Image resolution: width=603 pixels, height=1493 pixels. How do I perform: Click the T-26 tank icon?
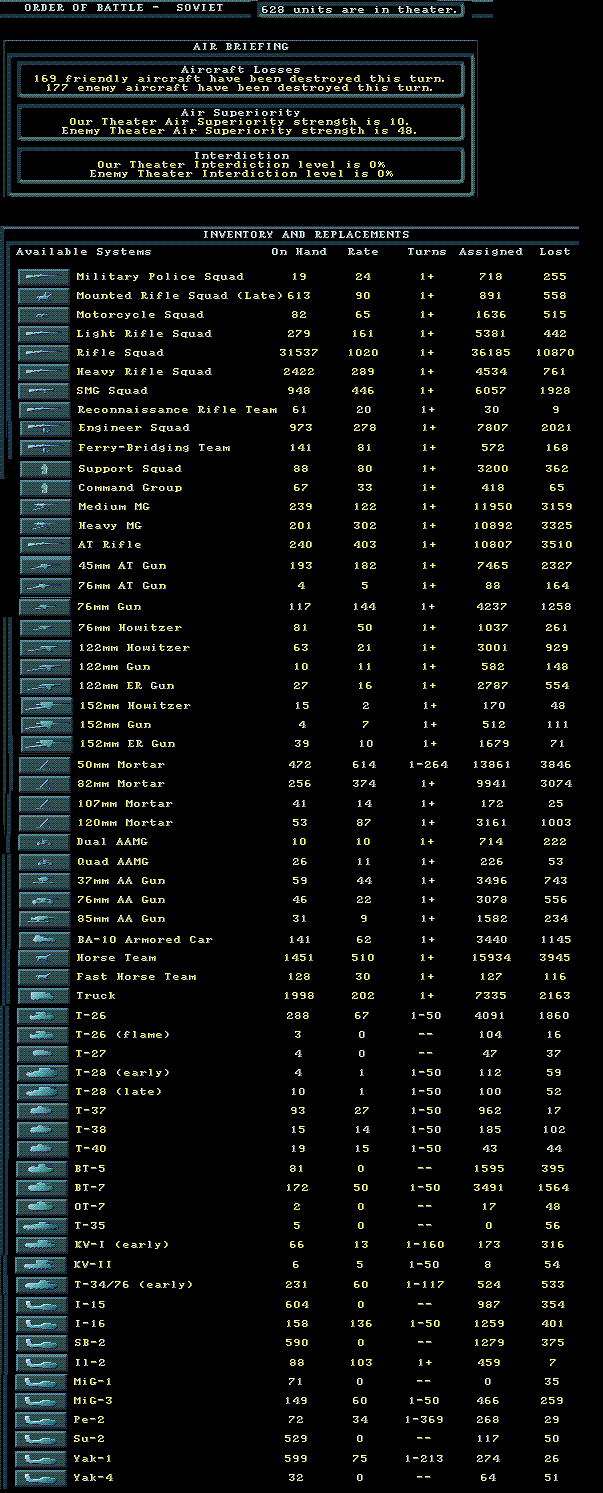click(x=44, y=1016)
